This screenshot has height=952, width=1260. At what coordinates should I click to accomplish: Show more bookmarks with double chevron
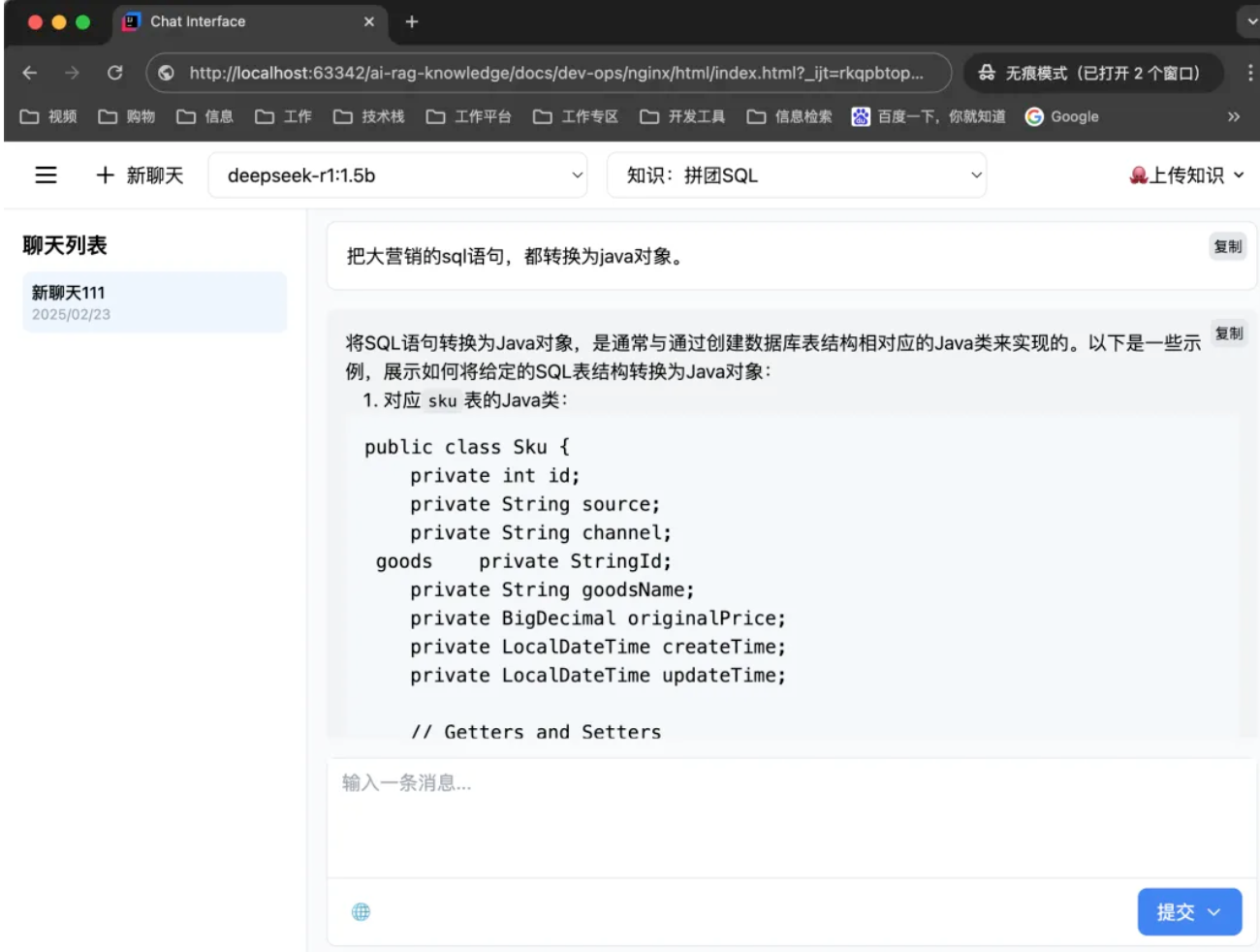point(1234,116)
